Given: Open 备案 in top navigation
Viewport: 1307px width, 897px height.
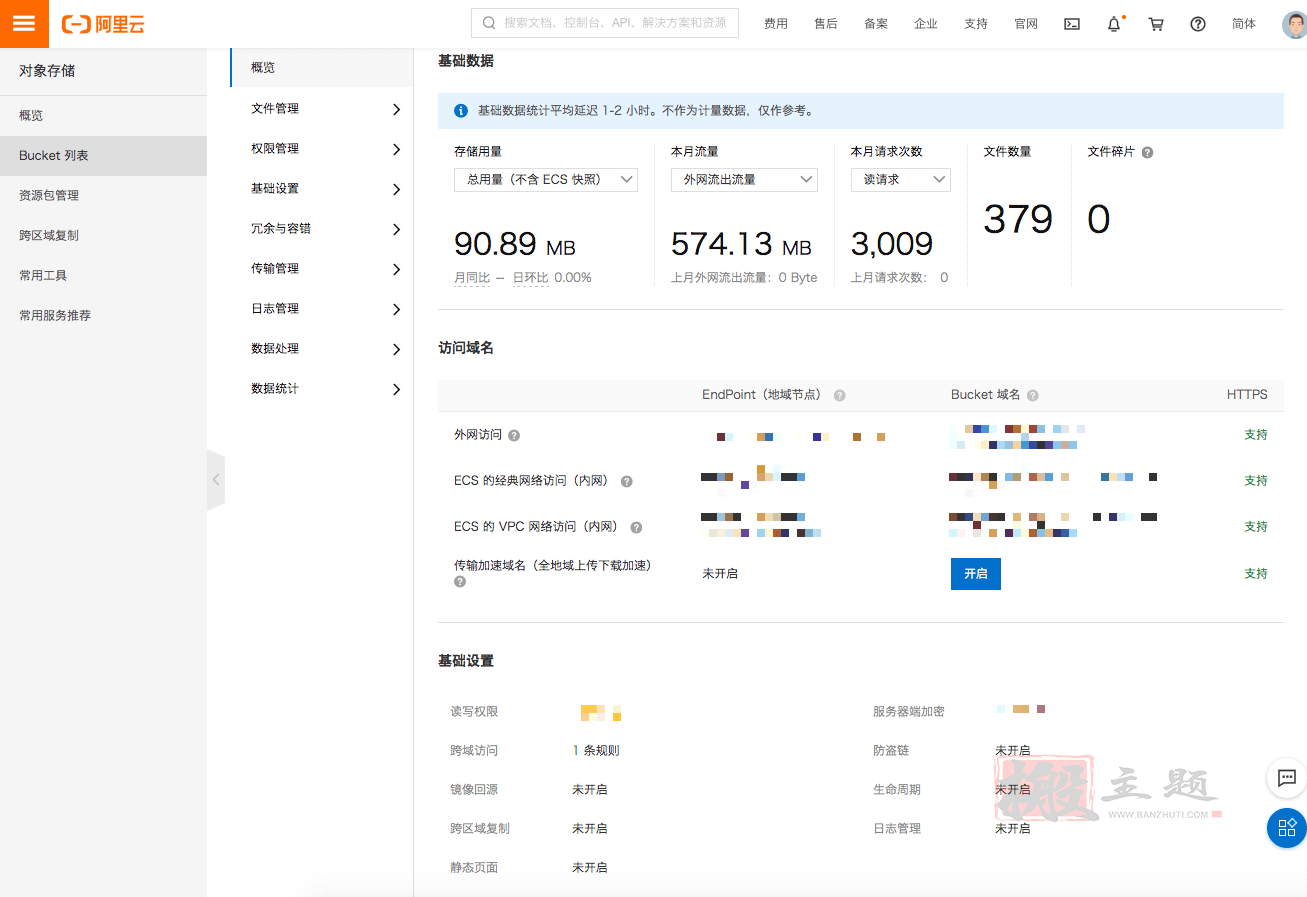Looking at the screenshot, I should (875, 24).
